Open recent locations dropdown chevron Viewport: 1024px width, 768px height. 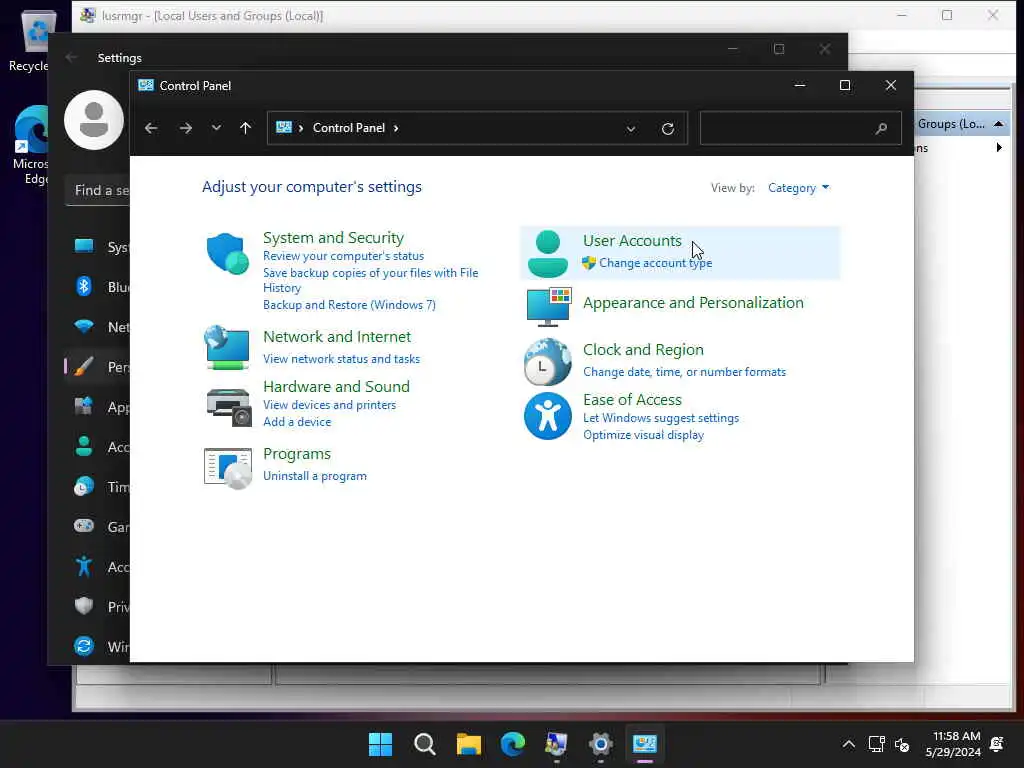point(216,128)
